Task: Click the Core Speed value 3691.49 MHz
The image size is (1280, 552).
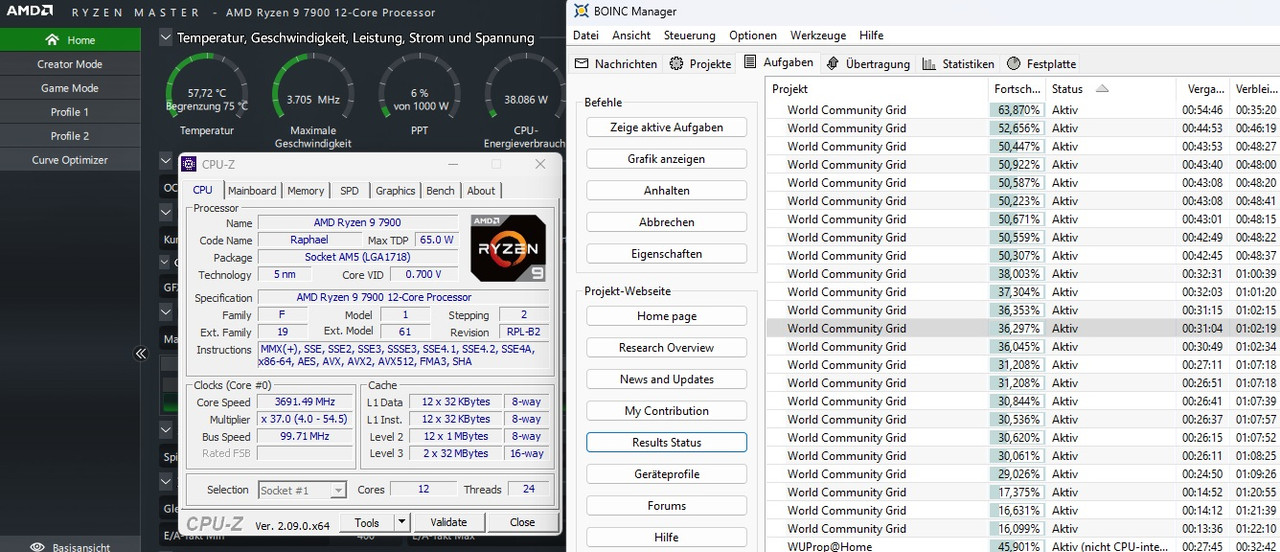Action: point(306,402)
